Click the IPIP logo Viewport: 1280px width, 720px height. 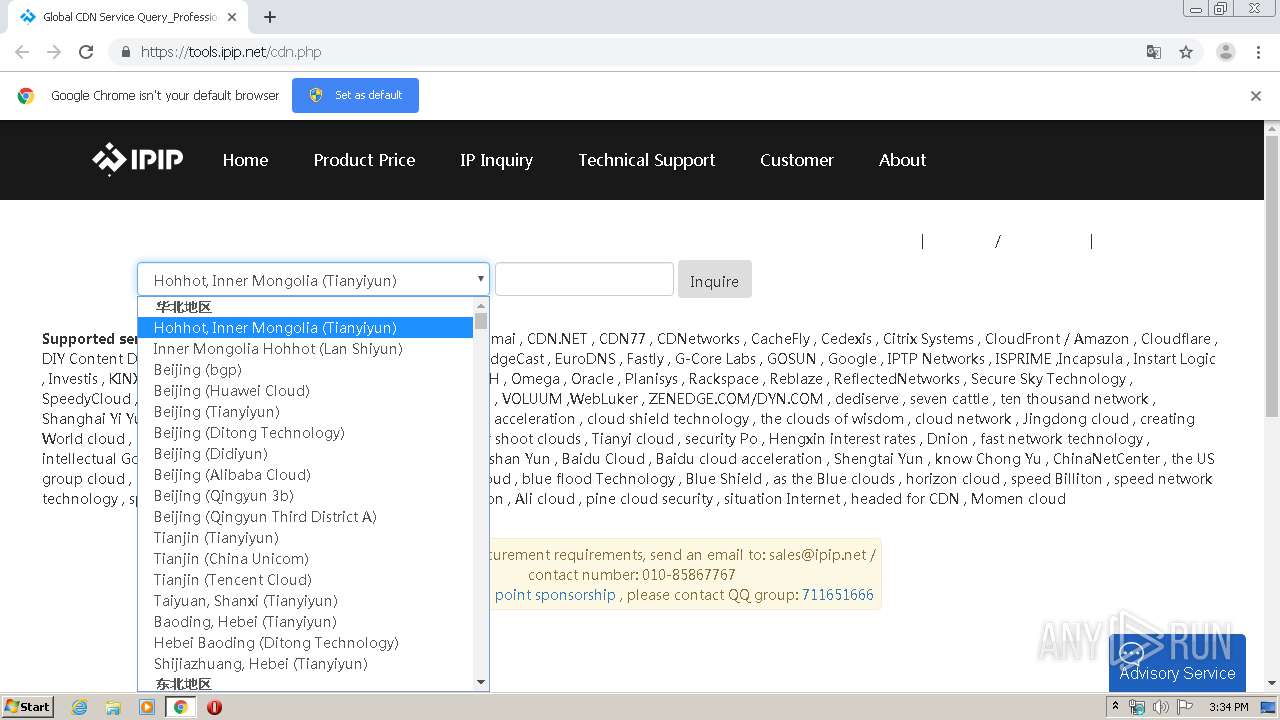tap(138, 159)
